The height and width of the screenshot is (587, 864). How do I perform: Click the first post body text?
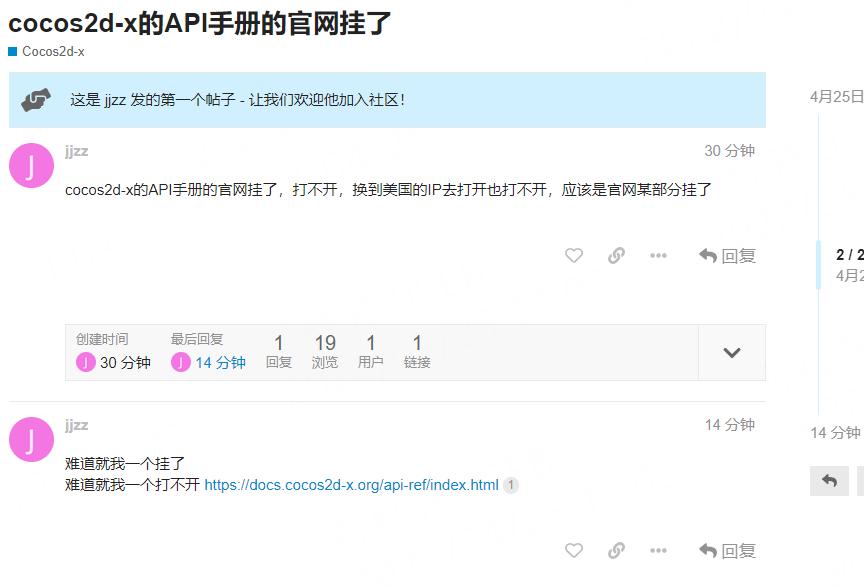point(388,190)
